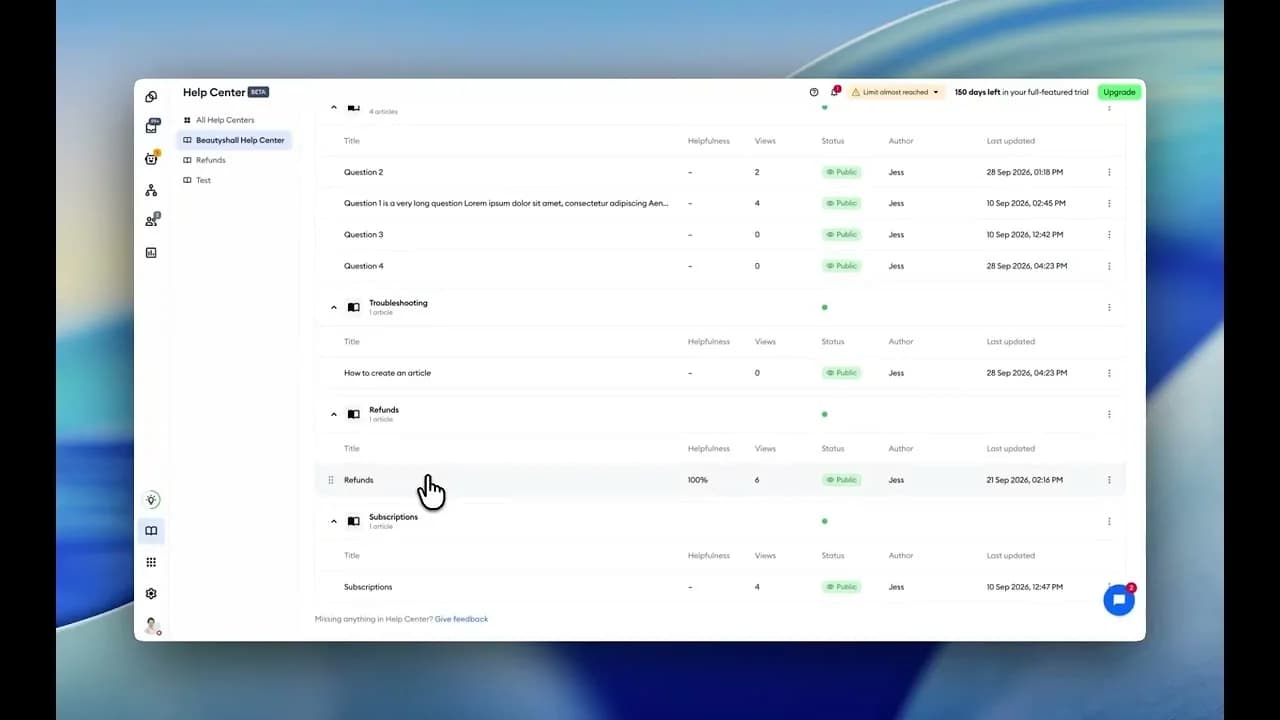The height and width of the screenshot is (720, 1280).
Task: Select Beautyshall Help Center in the sidebar
Action: 234,140
